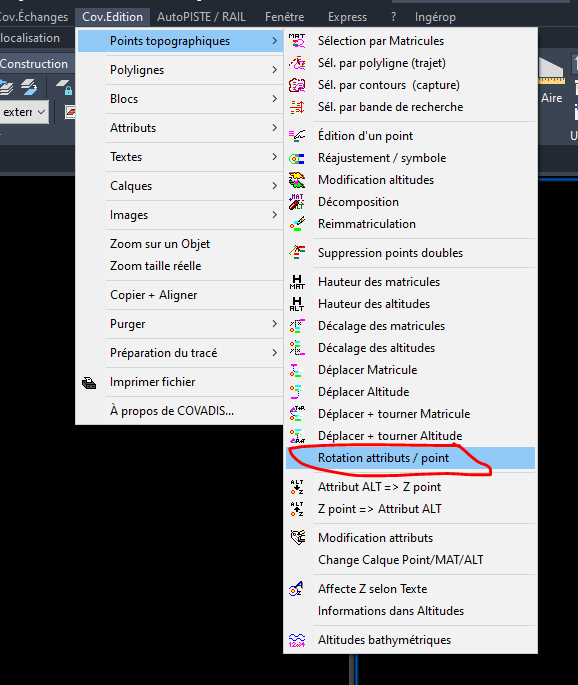
Task: Click the Déplacer + tourner Matricule icon
Action: click(297, 413)
